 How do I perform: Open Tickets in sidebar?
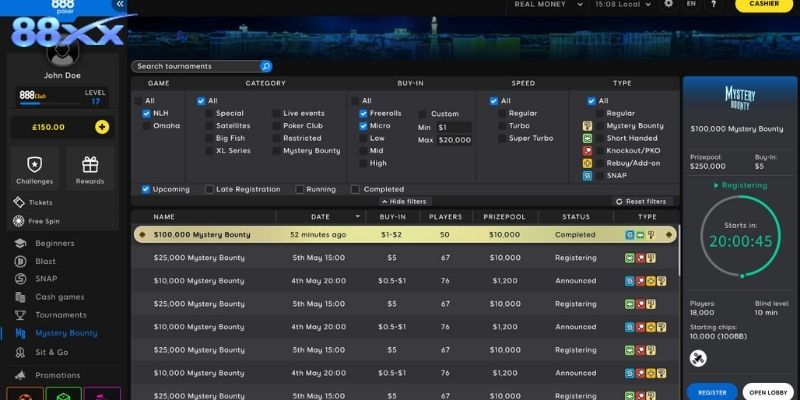[34, 203]
